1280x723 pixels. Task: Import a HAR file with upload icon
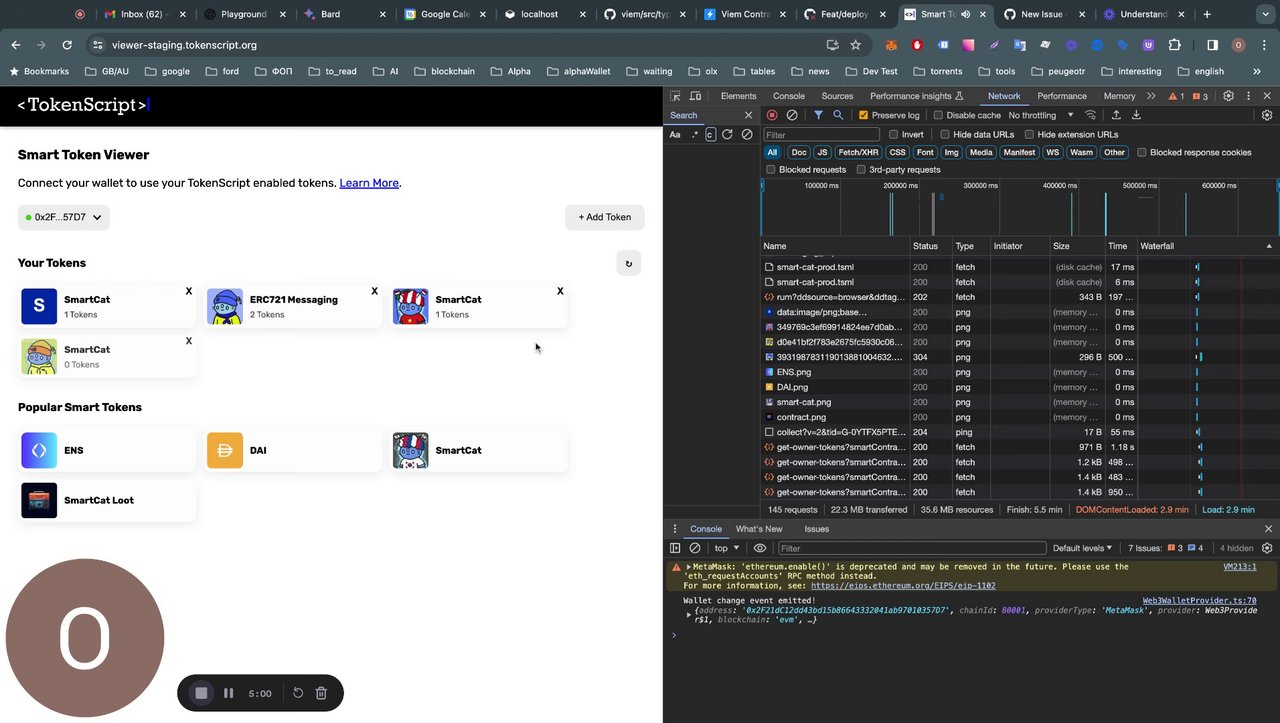(1116, 115)
